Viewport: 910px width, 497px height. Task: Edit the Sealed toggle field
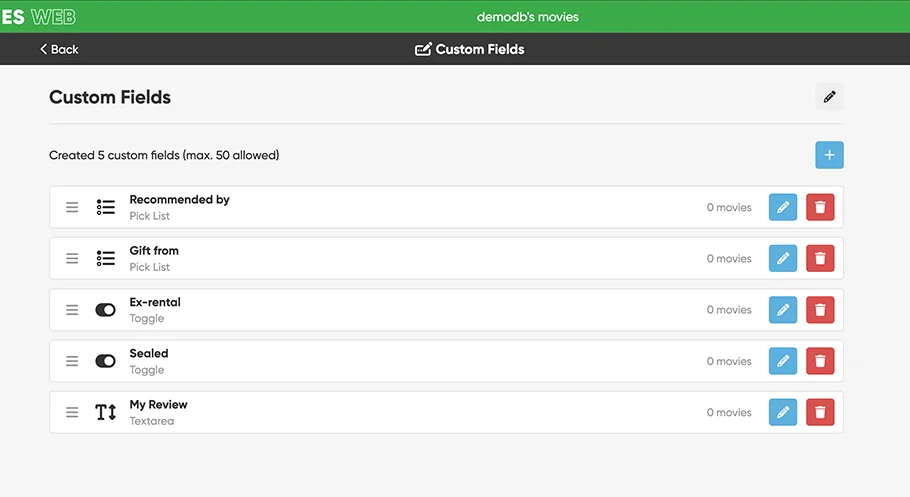(783, 361)
